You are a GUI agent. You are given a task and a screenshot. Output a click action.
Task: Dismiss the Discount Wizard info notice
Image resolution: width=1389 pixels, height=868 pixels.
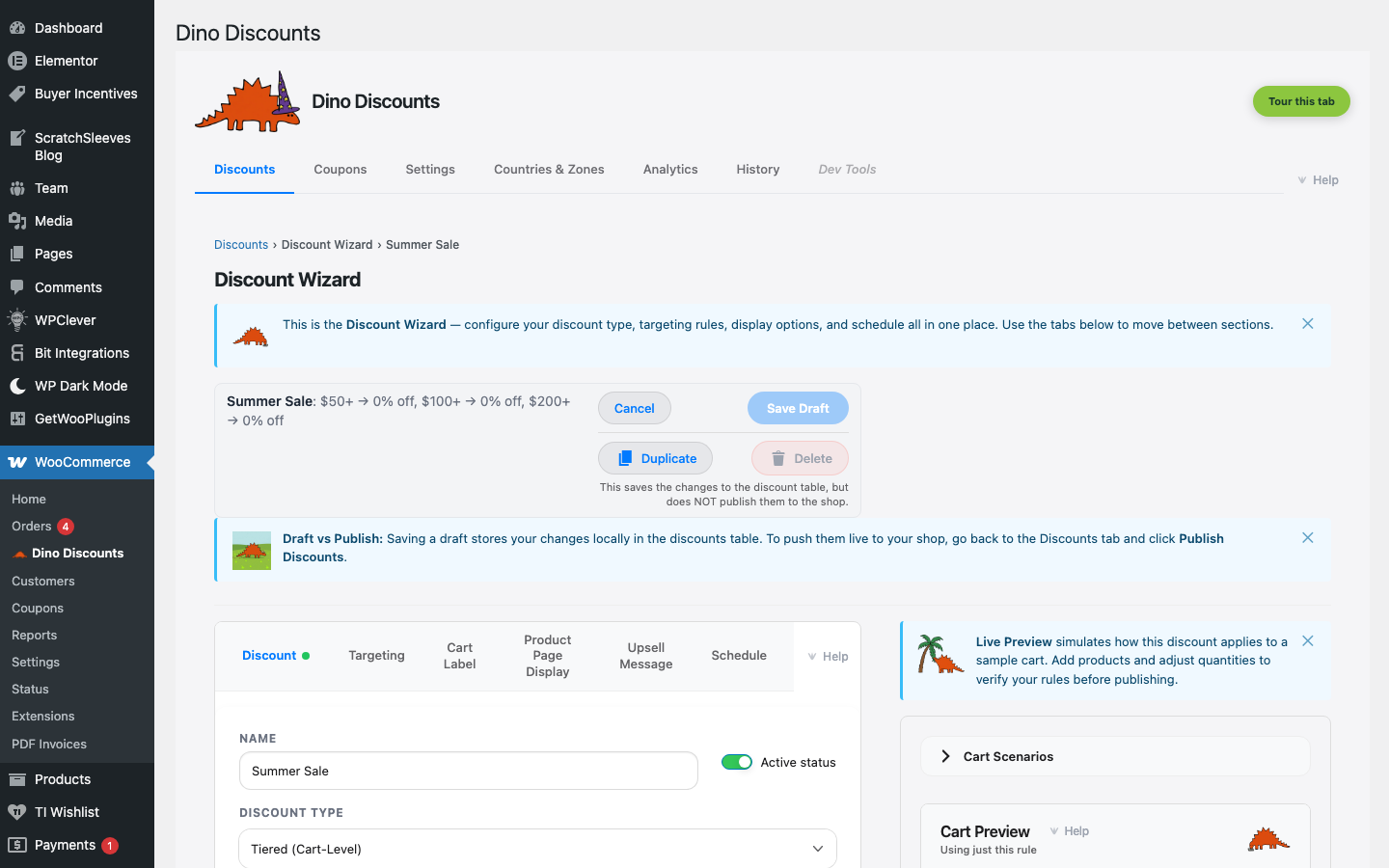1308,324
